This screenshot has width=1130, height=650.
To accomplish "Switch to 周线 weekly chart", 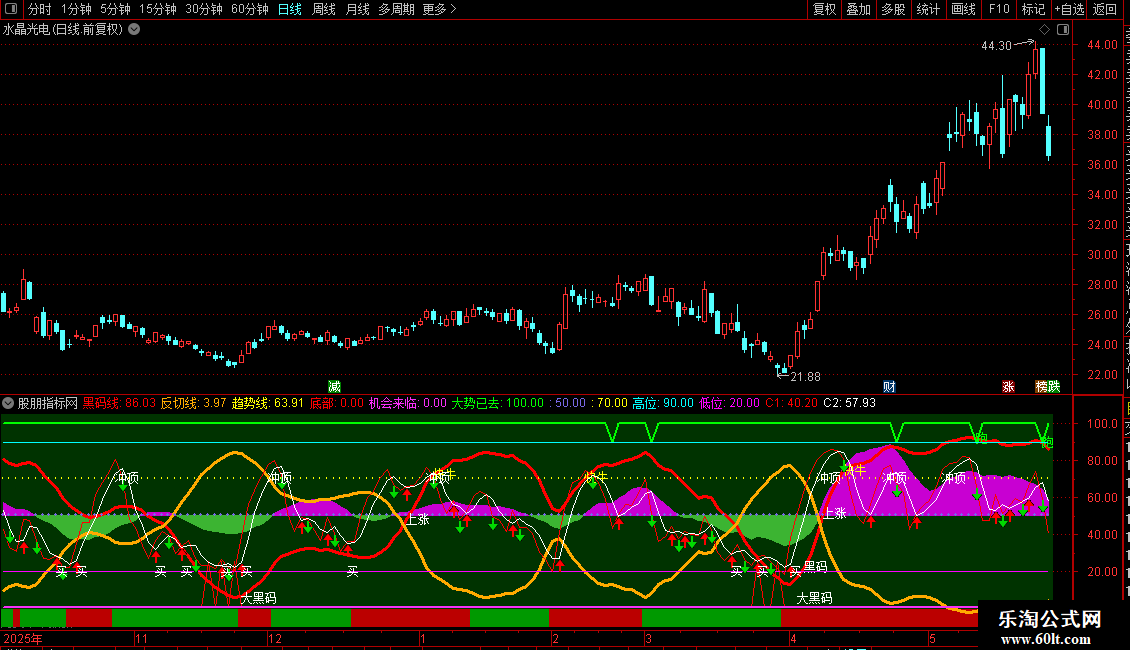I will tap(324, 9).
